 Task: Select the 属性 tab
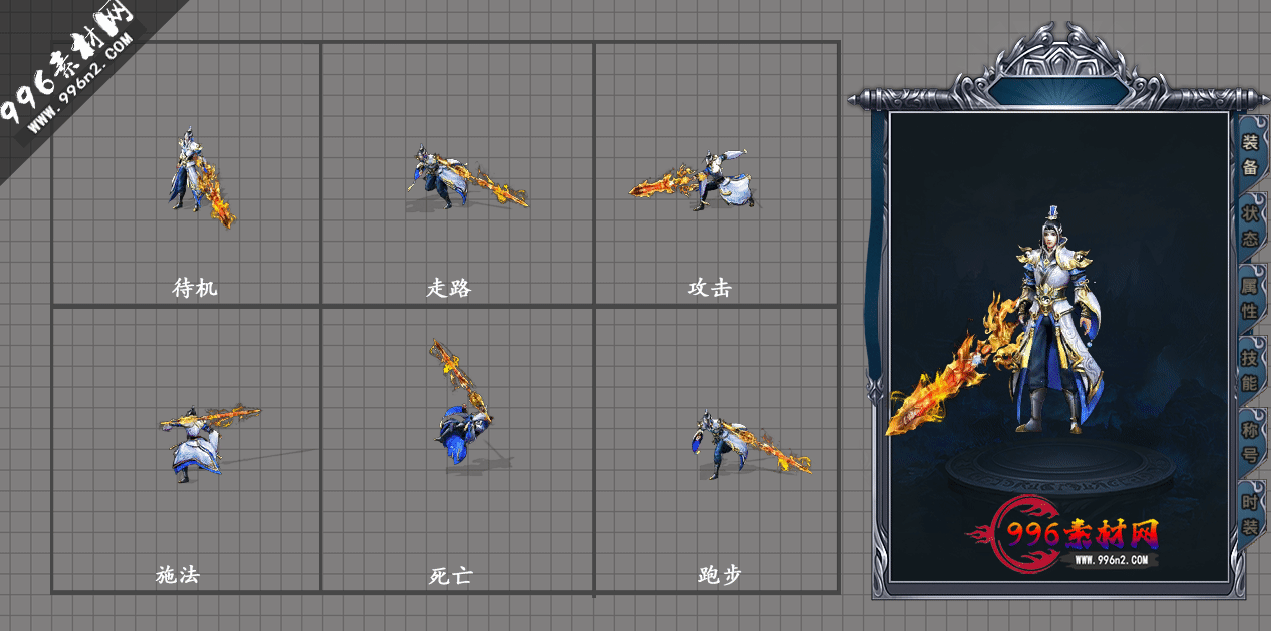[1250, 297]
